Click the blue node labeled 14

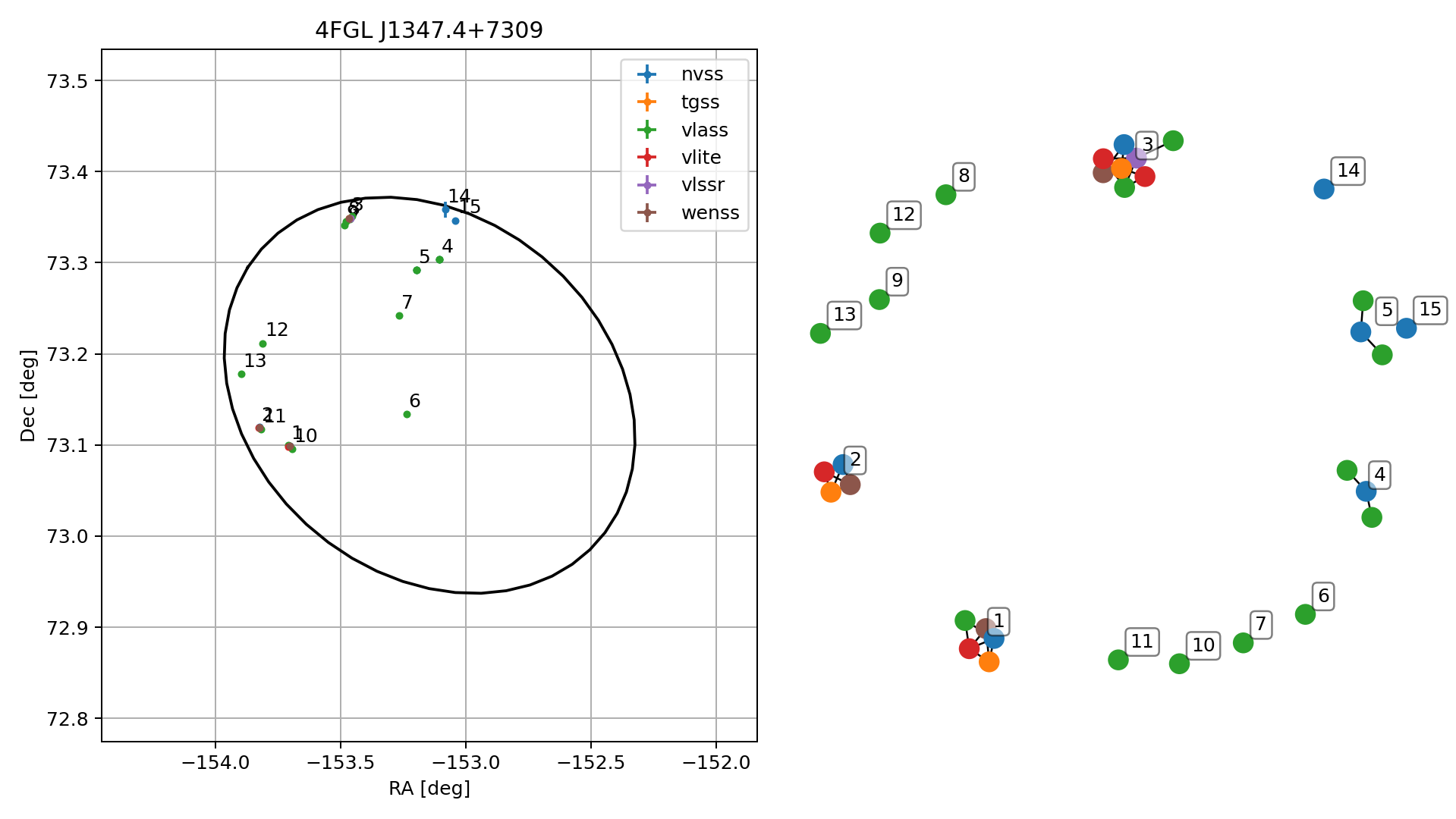pyautogui.click(x=1324, y=189)
